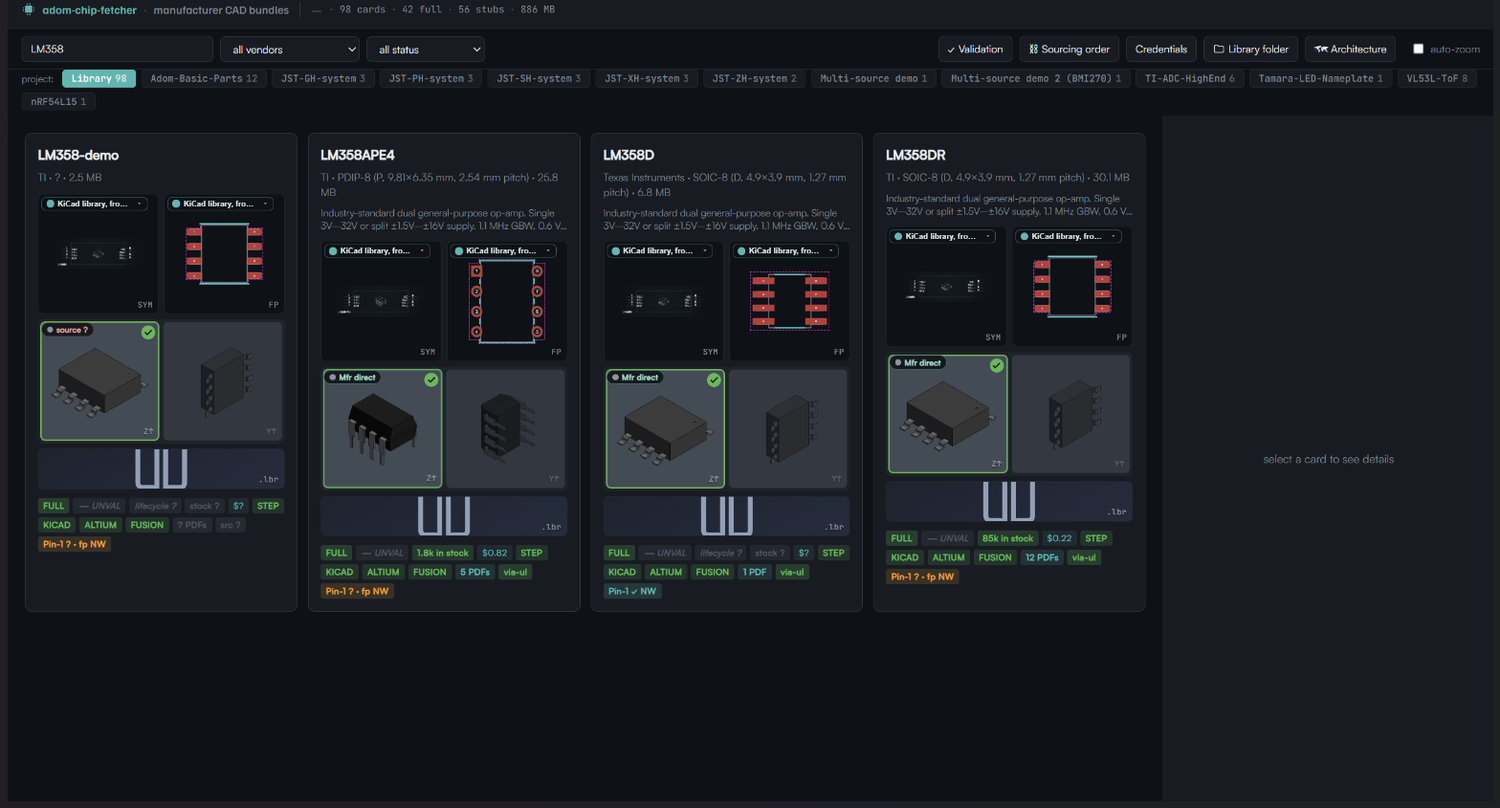Focus the LM358 search field
1500x808 pixels.
click(117, 49)
